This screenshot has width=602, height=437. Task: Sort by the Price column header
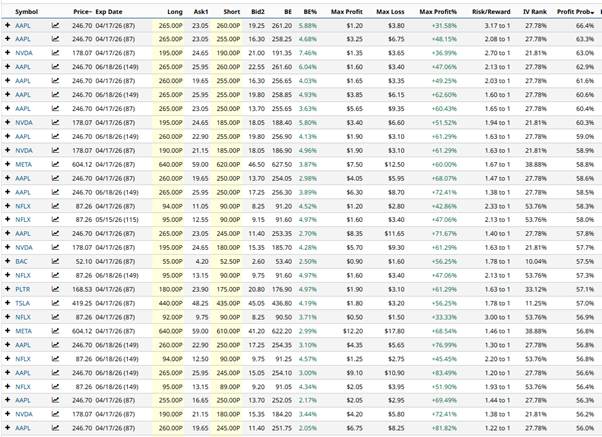point(82,12)
